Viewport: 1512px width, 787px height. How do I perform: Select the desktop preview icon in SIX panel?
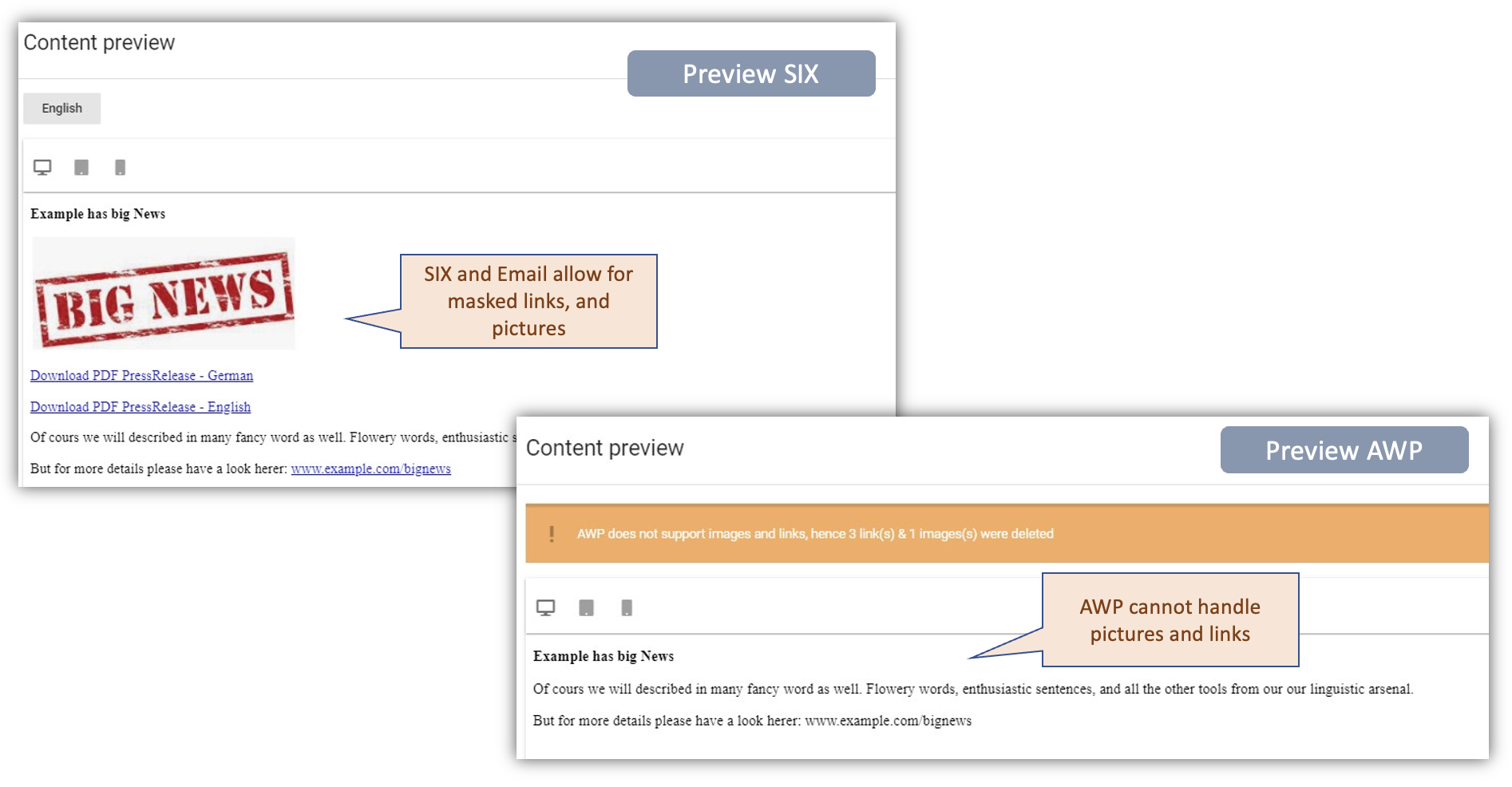(x=42, y=167)
